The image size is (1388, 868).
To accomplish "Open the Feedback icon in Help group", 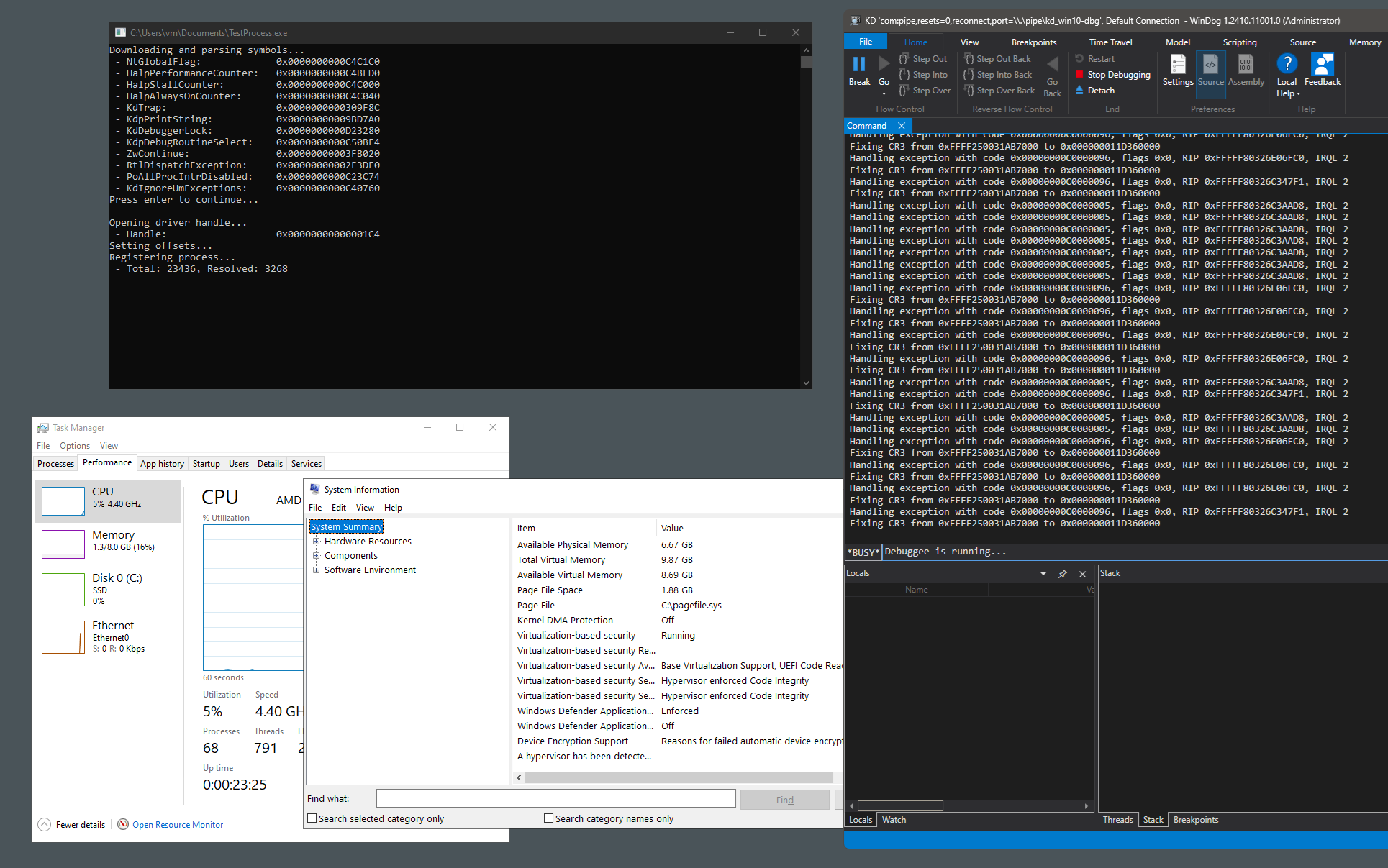I will (1322, 65).
